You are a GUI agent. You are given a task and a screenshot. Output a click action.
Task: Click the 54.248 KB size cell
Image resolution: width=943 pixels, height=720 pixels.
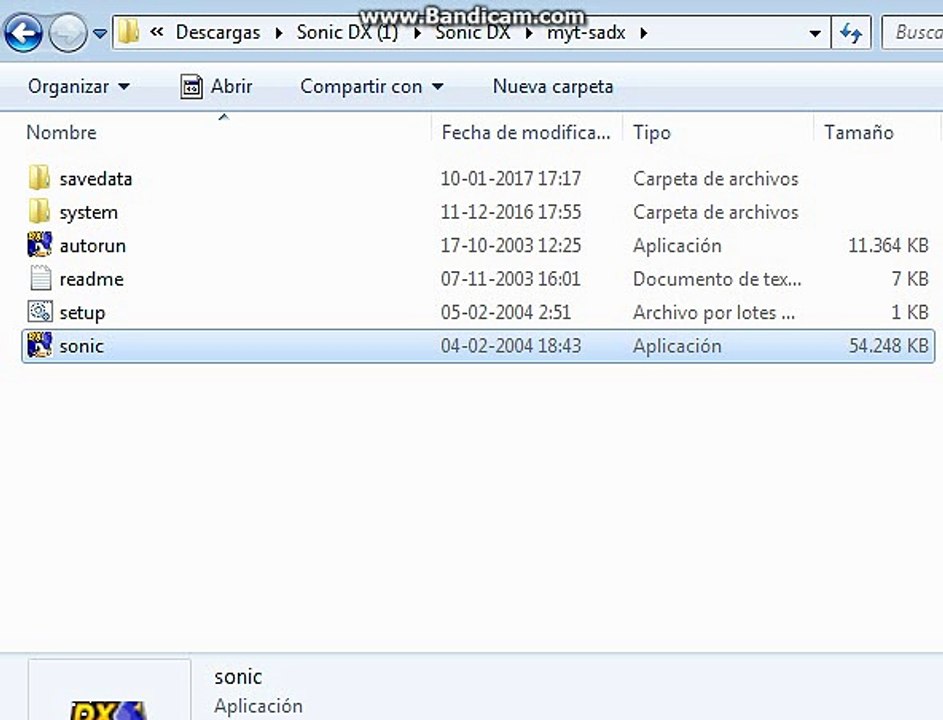point(888,346)
